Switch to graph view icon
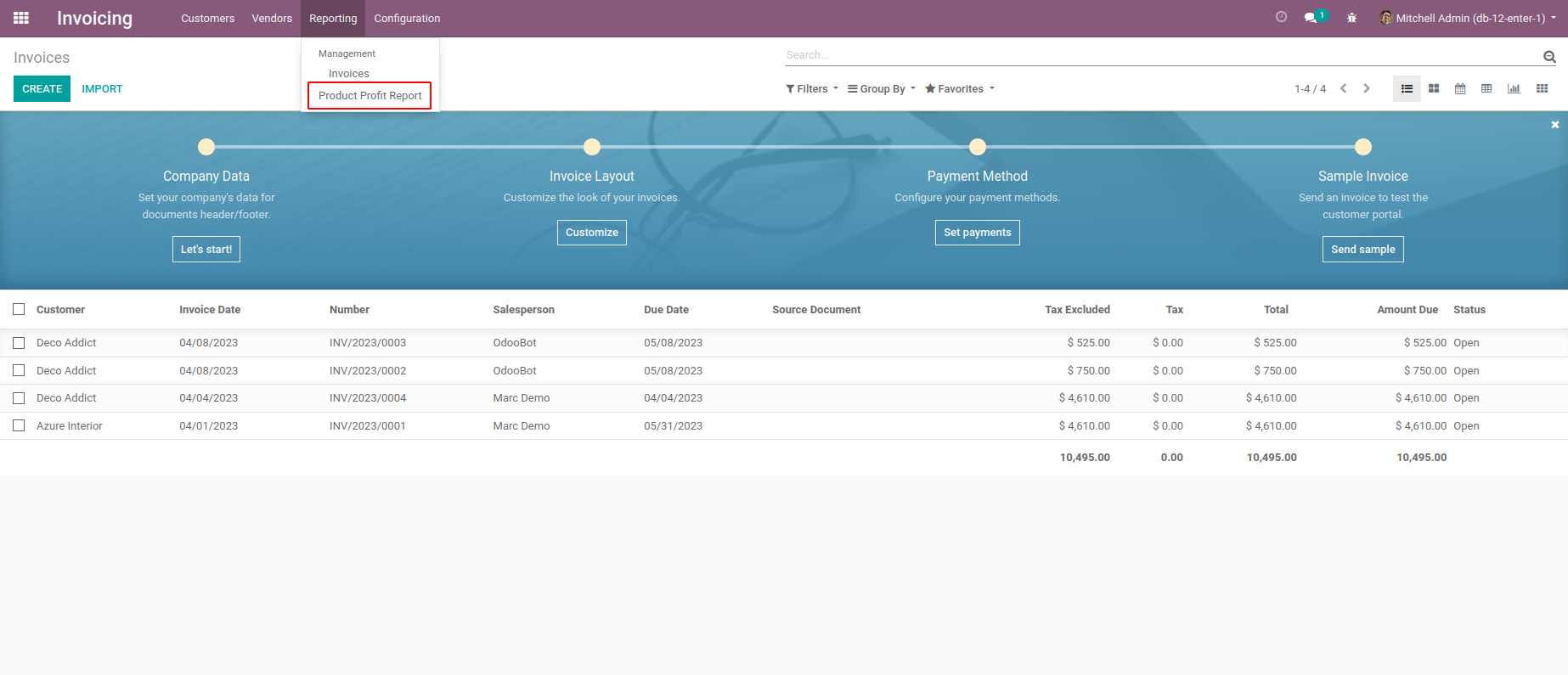This screenshot has width=1568, height=675. pyautogui.click(x=1514, y=88)
